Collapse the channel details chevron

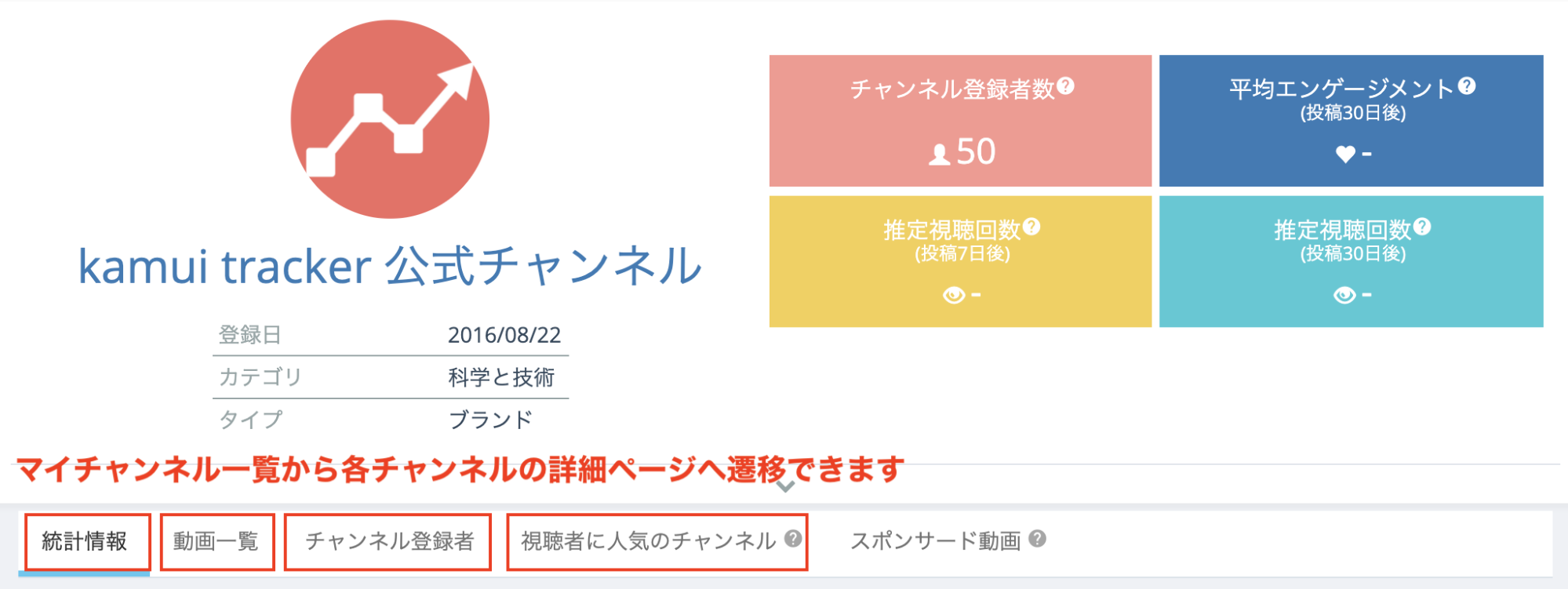tap(784, 486)
